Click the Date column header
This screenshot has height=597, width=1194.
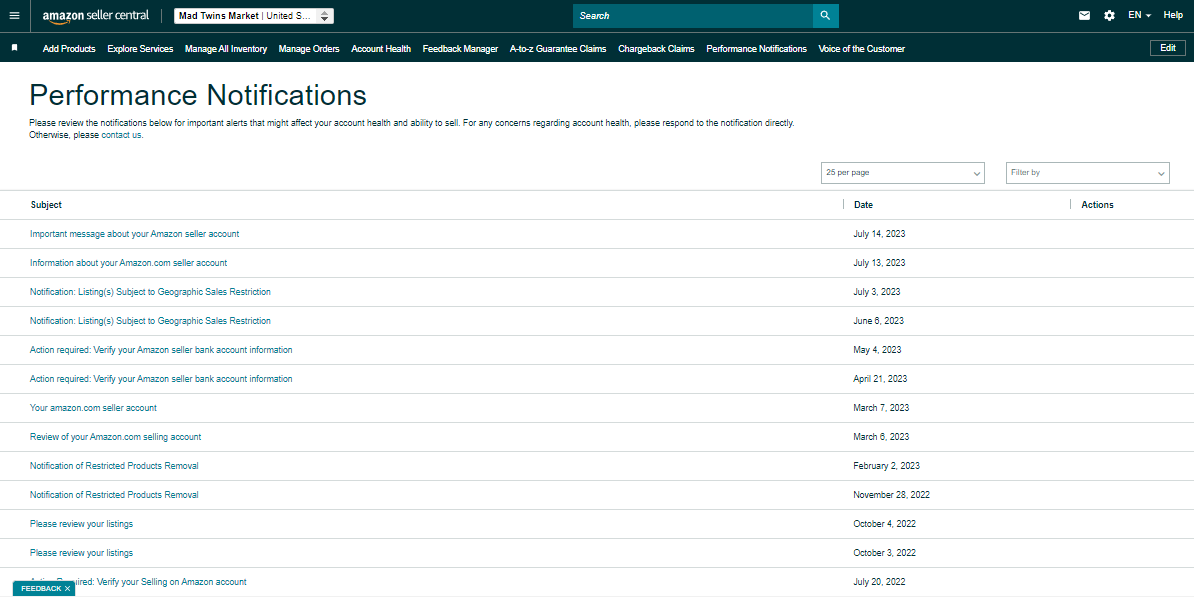[x=864, y=205]
